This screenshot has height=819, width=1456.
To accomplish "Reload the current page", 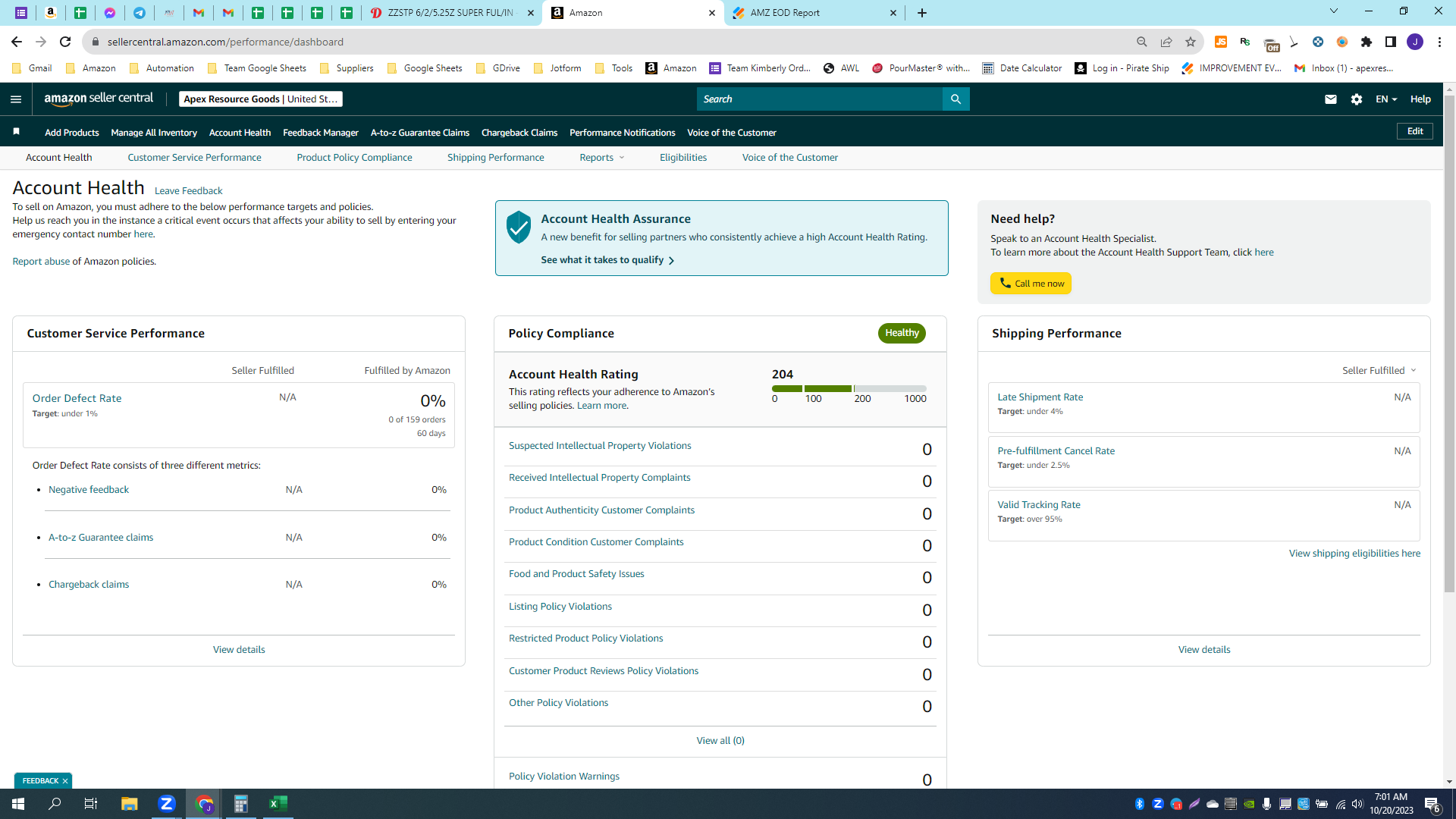I will pos(65,42).
